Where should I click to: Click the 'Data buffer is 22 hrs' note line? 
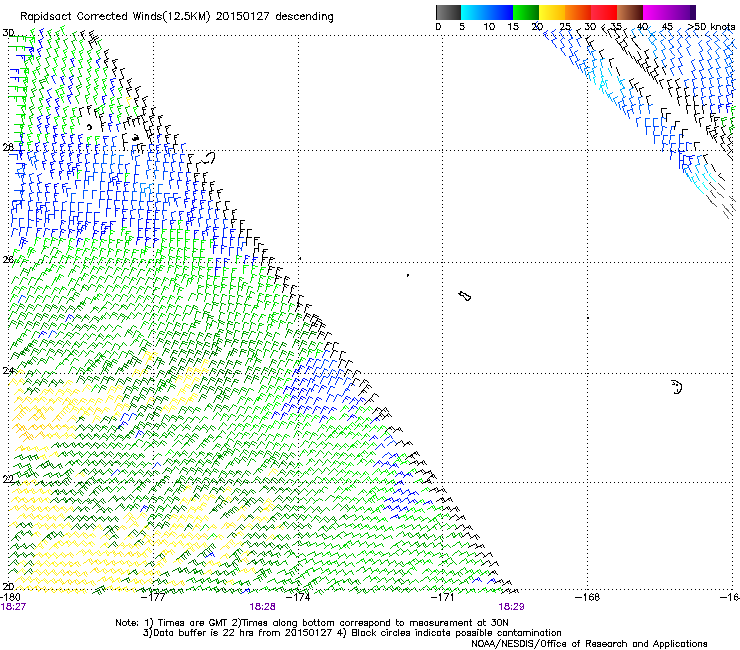point(352,633)
